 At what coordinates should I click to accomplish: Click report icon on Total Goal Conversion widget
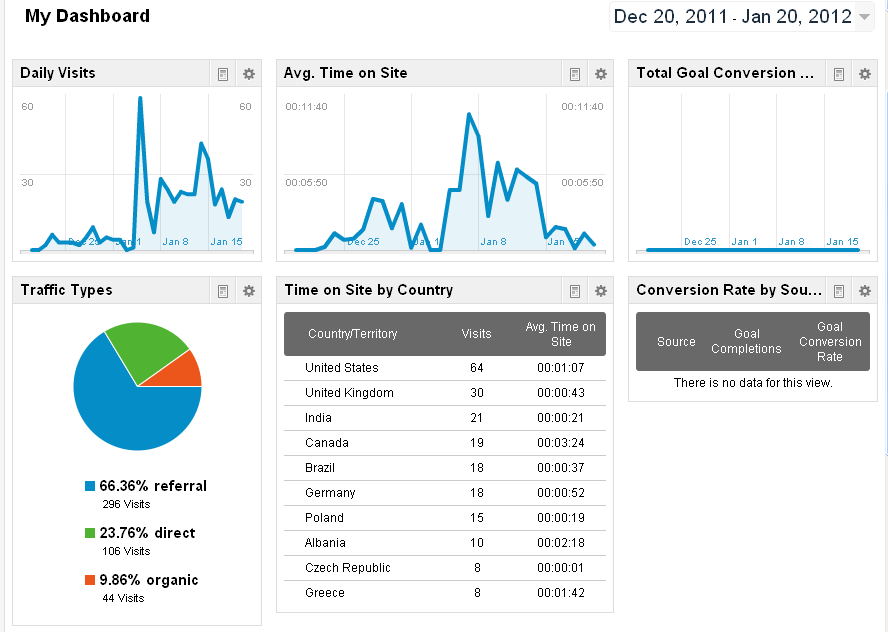[x=839, y=74]
